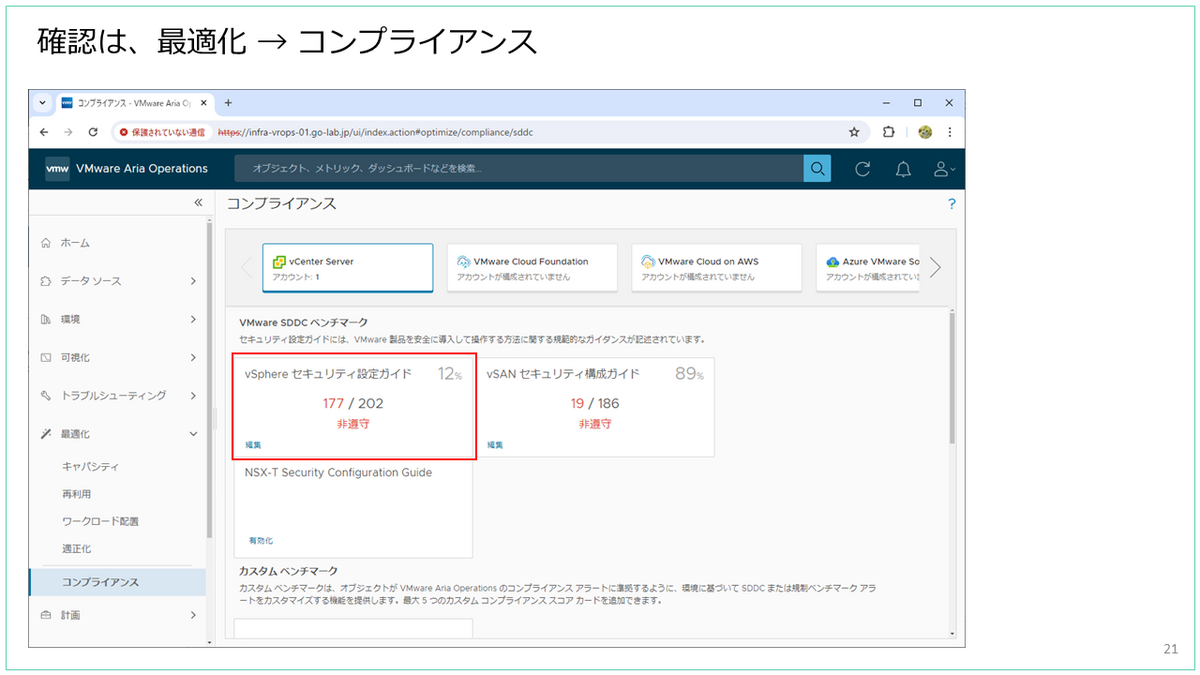Image resolution: width=1200 pixels, height=675 pixels.
Task: Click the home icon beside ホーム
Action: 45,243
